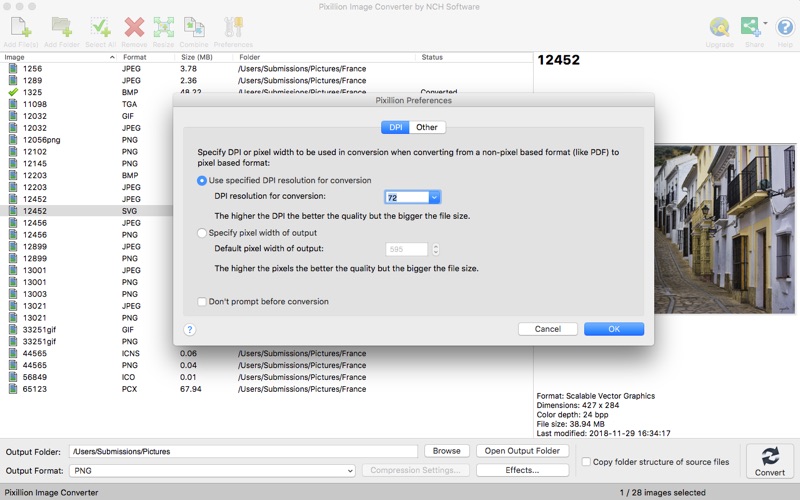Click the Effects... button
This screenshot has height=500, width=800.
point(522,470)
